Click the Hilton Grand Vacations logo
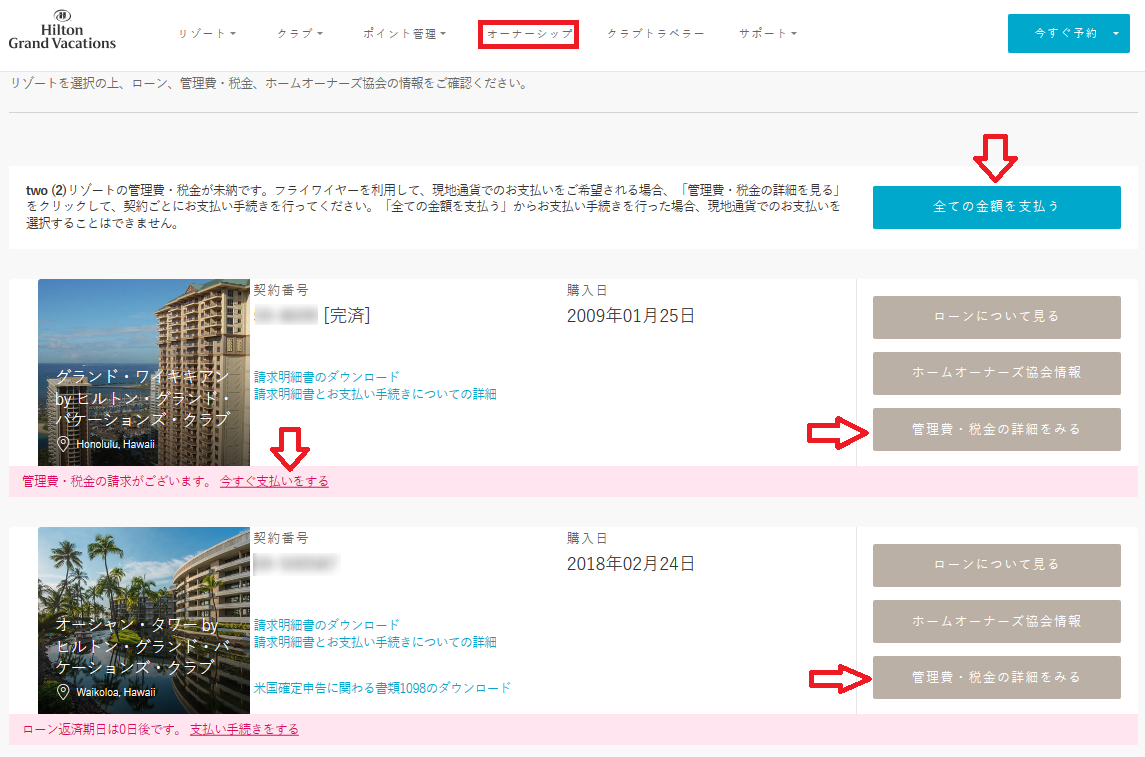The height and width of the screenshot is (757, 1145). coord(62,31)
